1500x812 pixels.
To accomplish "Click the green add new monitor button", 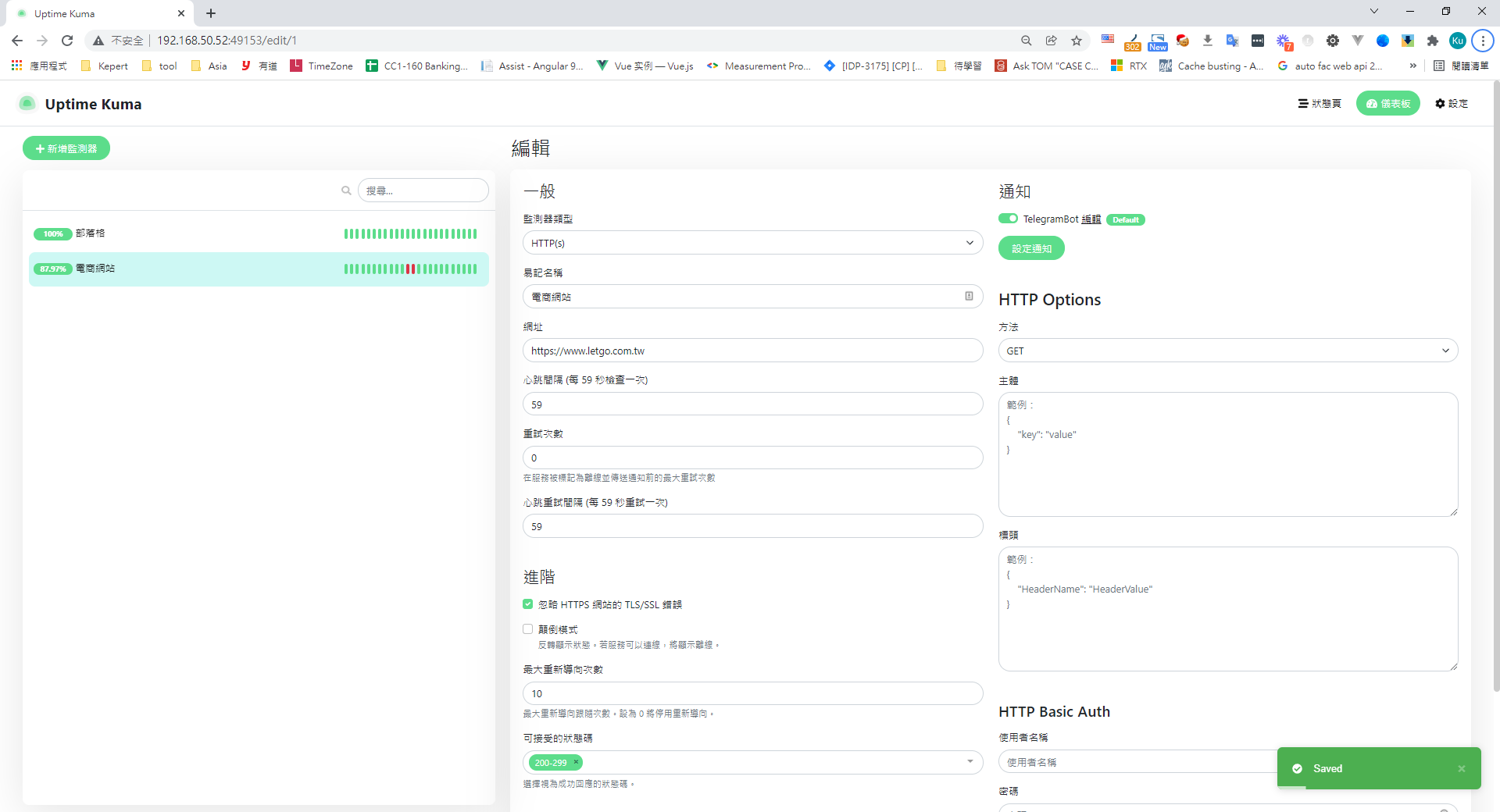I will coord(66,148).
